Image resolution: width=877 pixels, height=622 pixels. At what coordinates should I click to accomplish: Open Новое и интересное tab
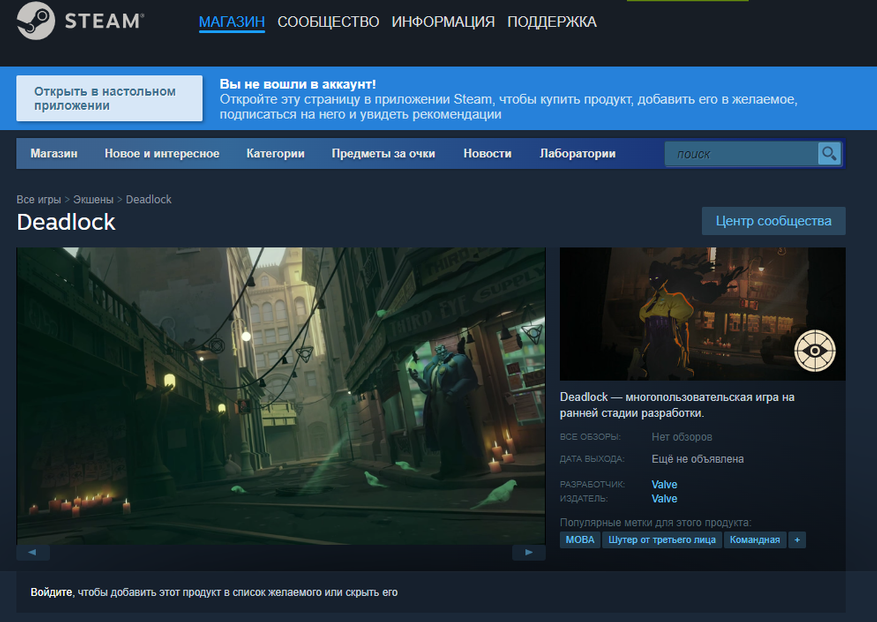tap(162, 154)
